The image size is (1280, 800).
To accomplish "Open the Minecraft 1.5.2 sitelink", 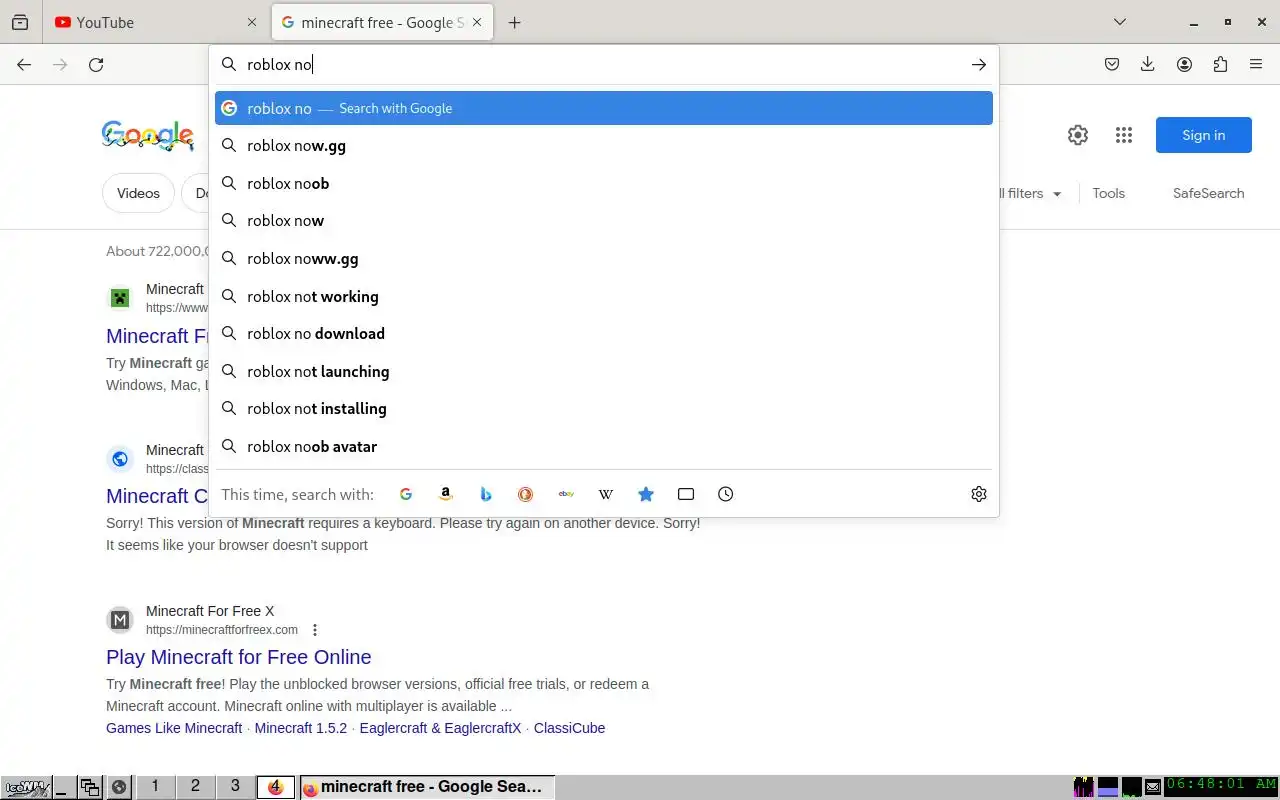I will point(301,728).
